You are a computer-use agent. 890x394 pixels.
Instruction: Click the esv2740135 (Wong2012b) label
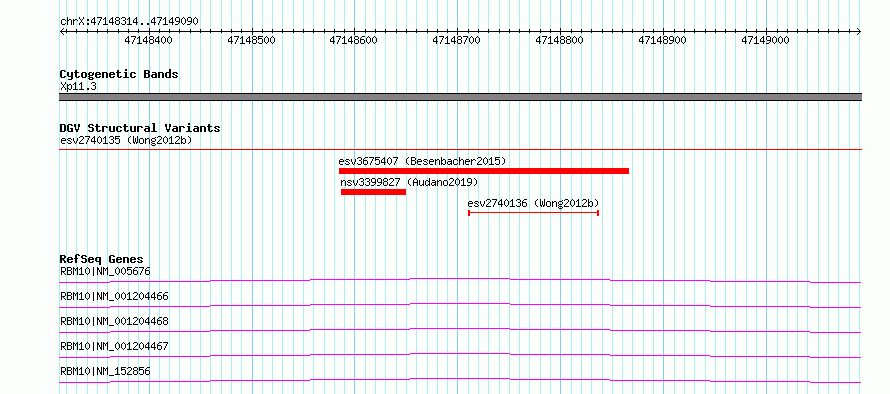tap(126, 140)
